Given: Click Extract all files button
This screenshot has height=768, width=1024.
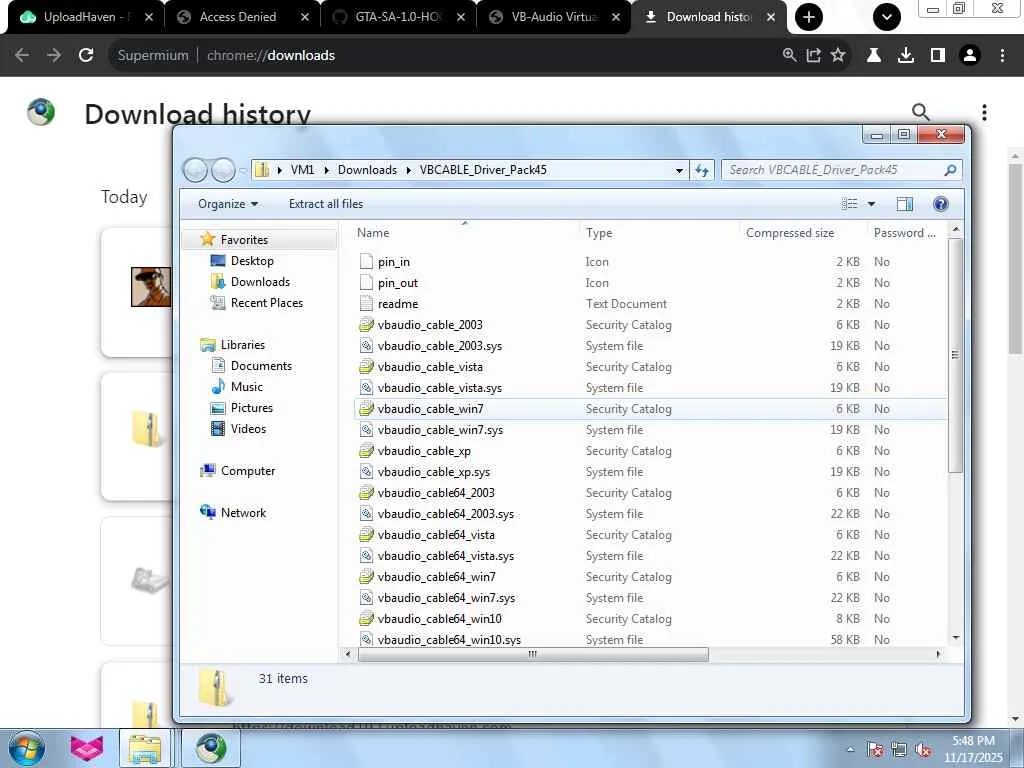Looking at the screenshot, I should tap(326, 204).
